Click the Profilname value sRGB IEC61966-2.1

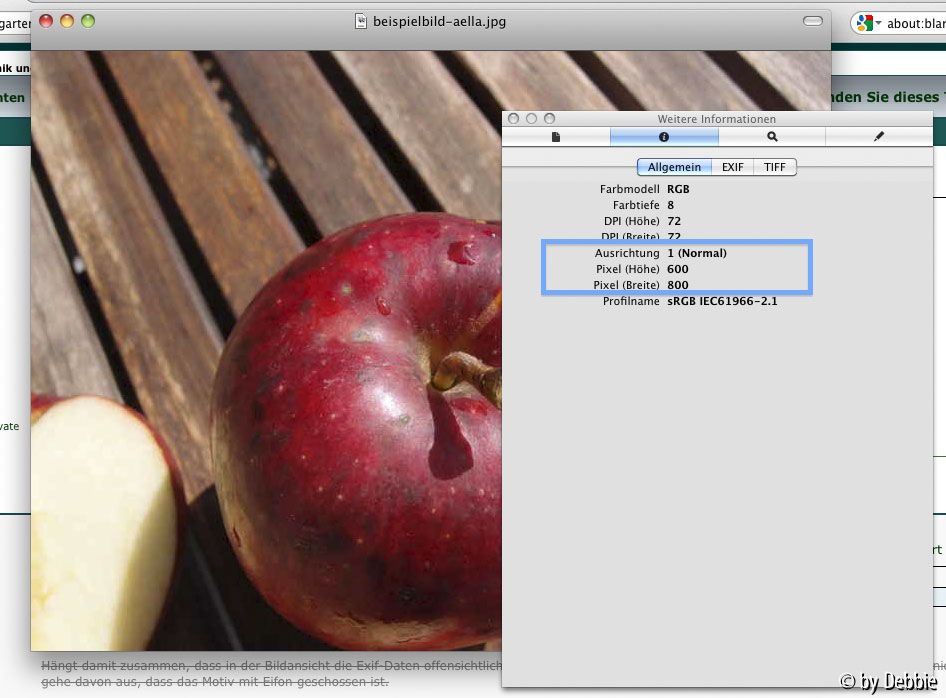point(722,301)
